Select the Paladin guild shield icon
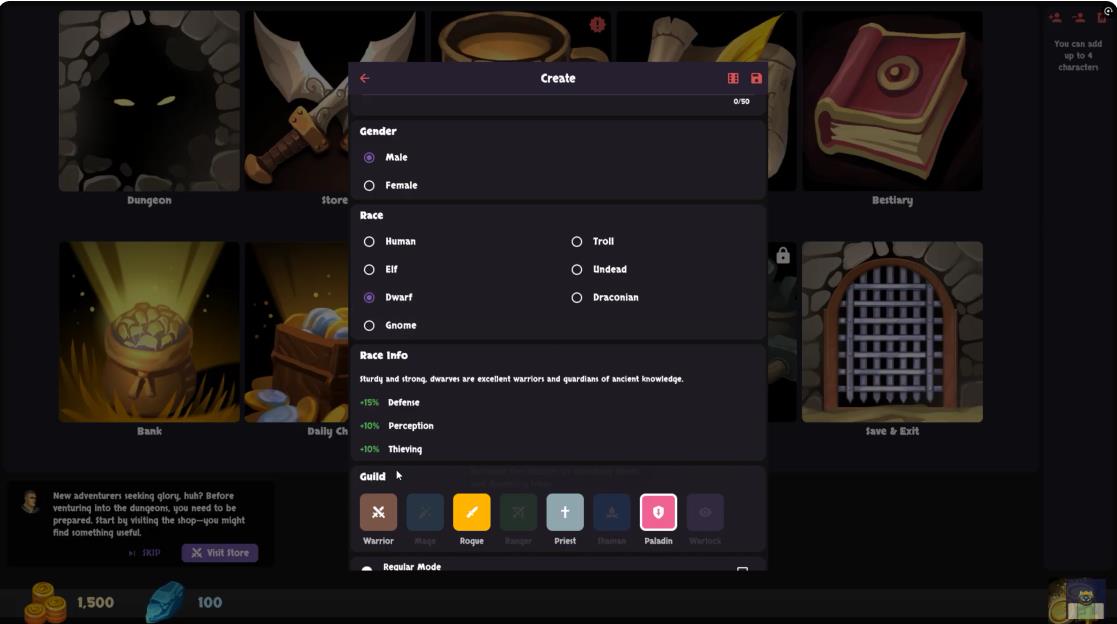The width and height of the screenshot is (1117, 624). (x=658, y=512)
